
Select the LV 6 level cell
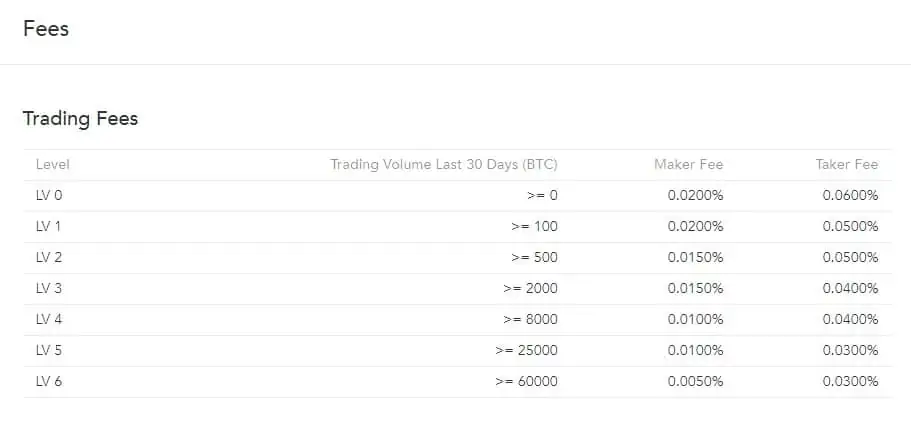tap(49, 381)
